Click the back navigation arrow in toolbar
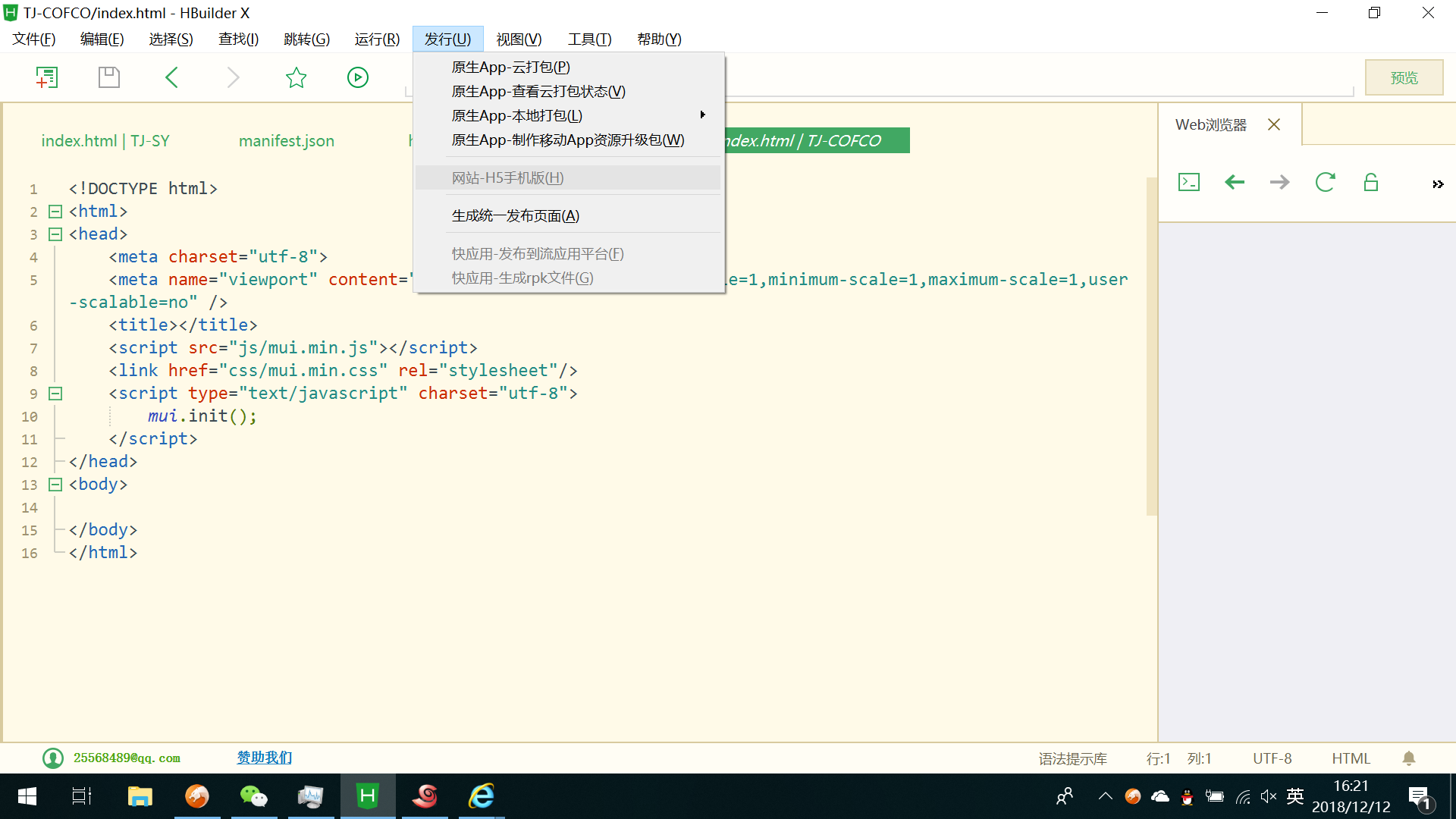Viewport: 1456px width, 819px height. click(x=172, y=77)
